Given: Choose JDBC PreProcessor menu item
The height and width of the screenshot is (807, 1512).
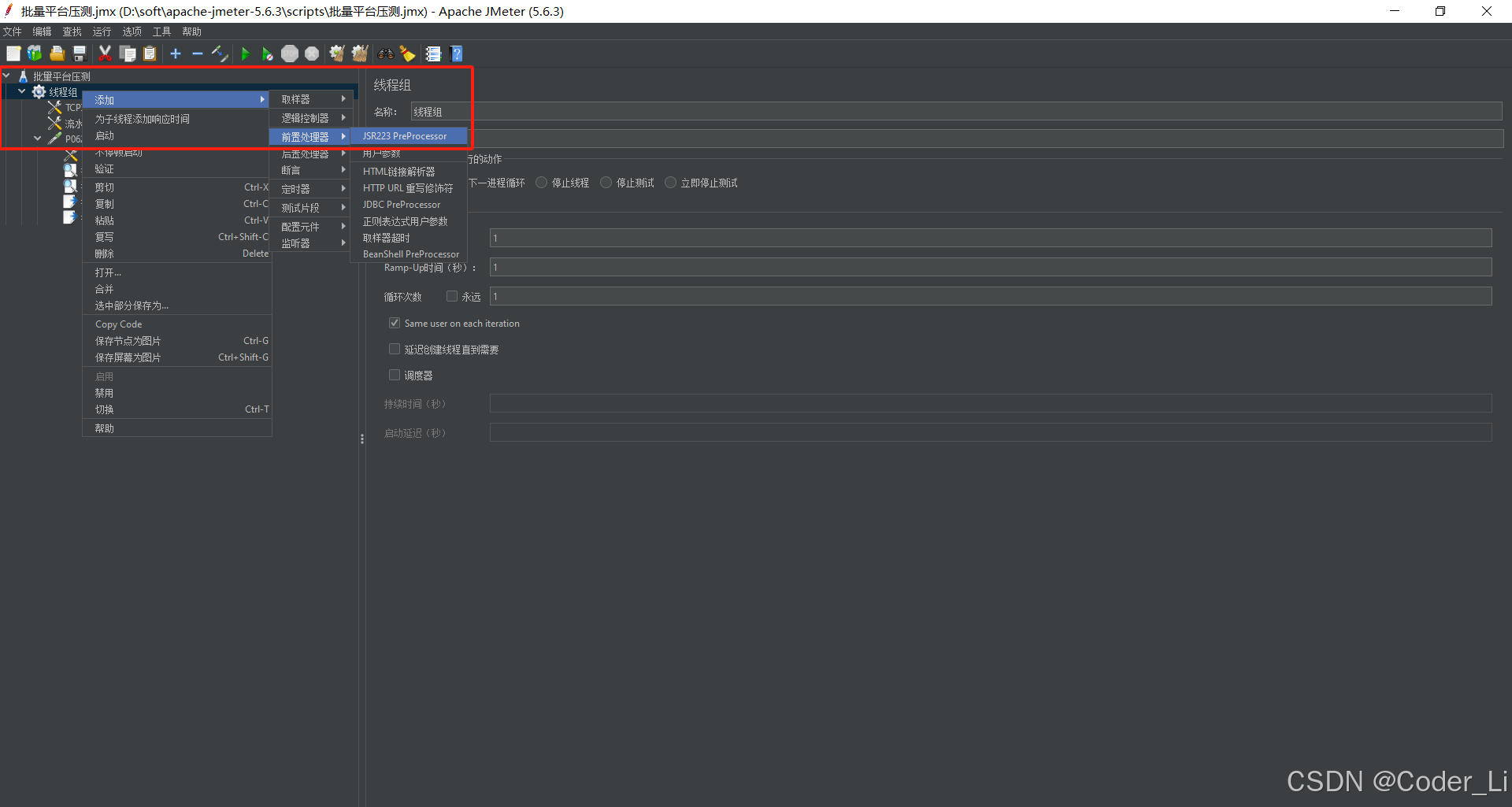Looking at the screenshot, I should point(409,205).
